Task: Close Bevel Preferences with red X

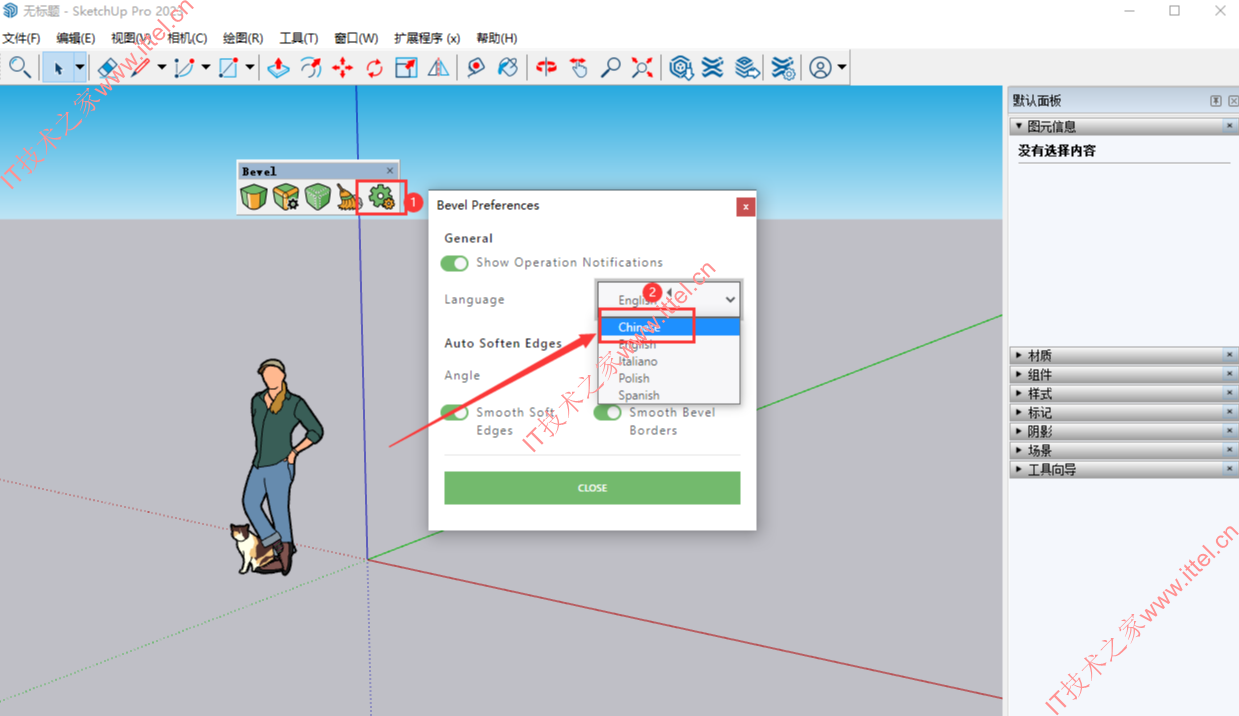Action: pyautogui.click(x=745, y=207)
